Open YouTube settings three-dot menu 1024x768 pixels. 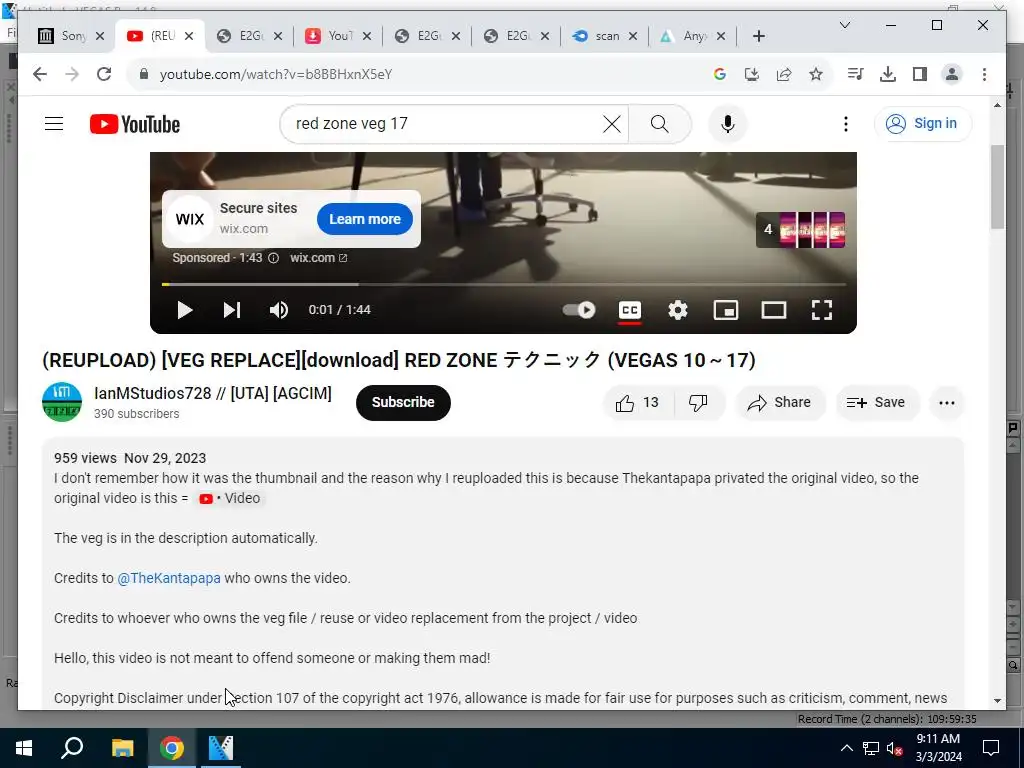click(846, 123)
